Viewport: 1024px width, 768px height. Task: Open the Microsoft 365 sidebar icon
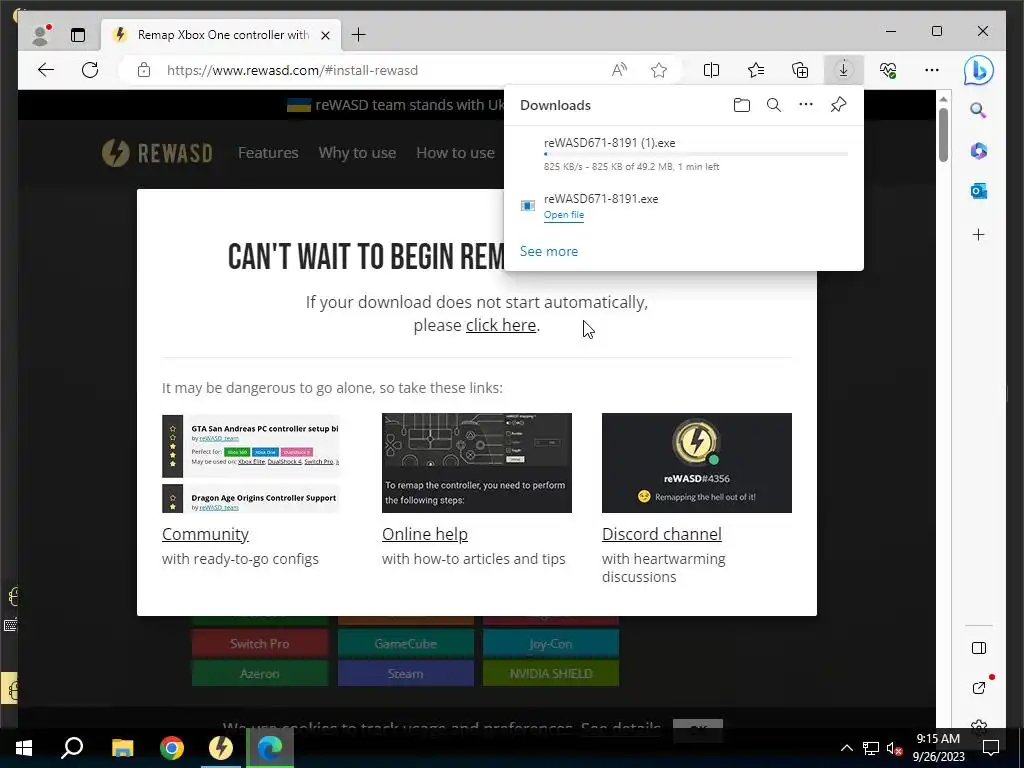pyautogui.click(x=978, y=151)
